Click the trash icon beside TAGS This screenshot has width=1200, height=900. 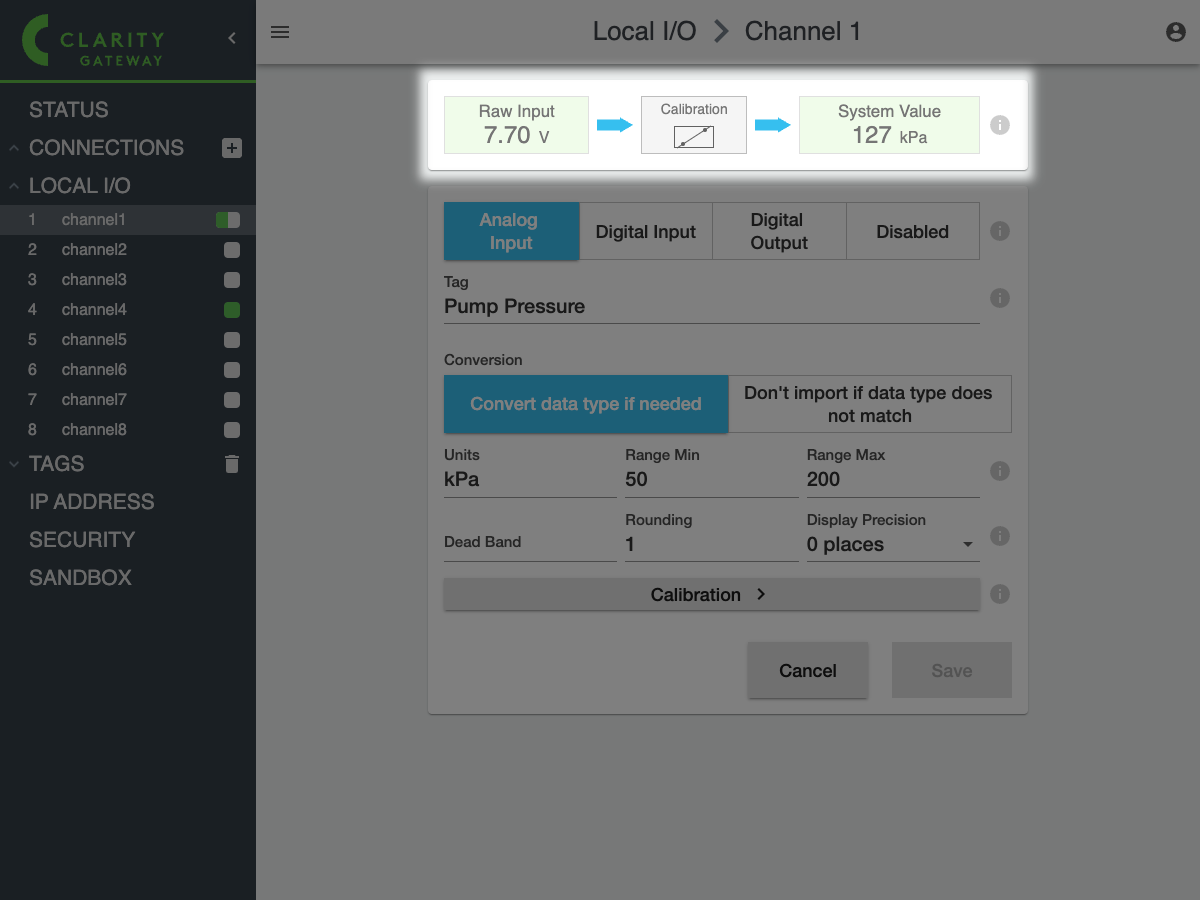point(232,464)
